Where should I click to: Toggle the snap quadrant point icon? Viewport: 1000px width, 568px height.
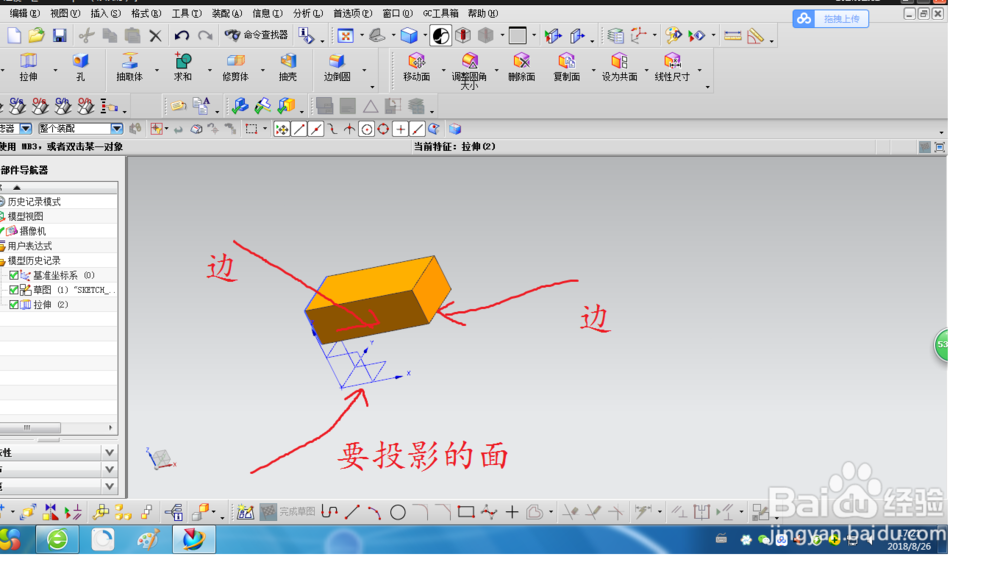click(383, 129)
